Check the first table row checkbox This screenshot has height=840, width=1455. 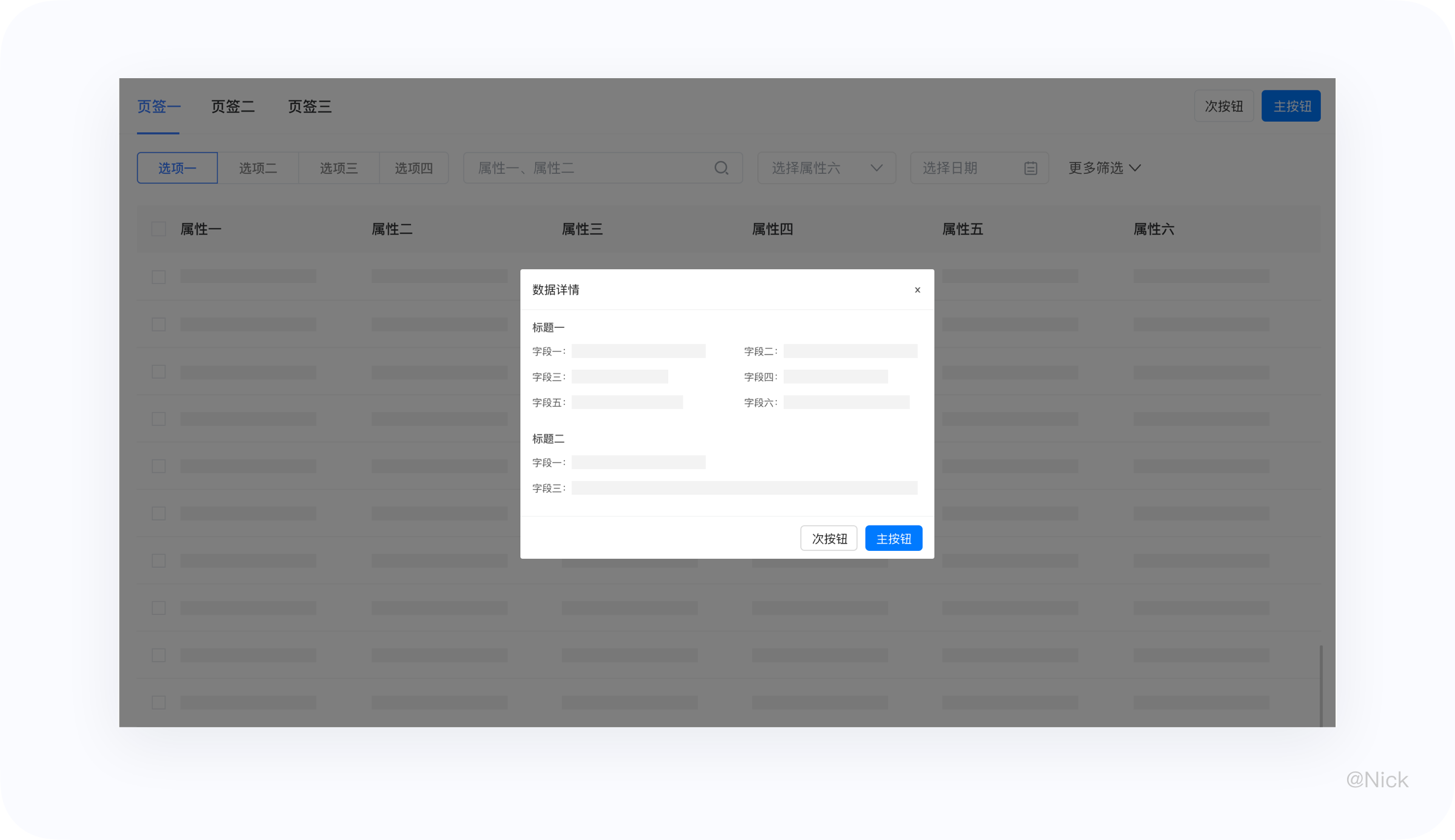[158, 277]
